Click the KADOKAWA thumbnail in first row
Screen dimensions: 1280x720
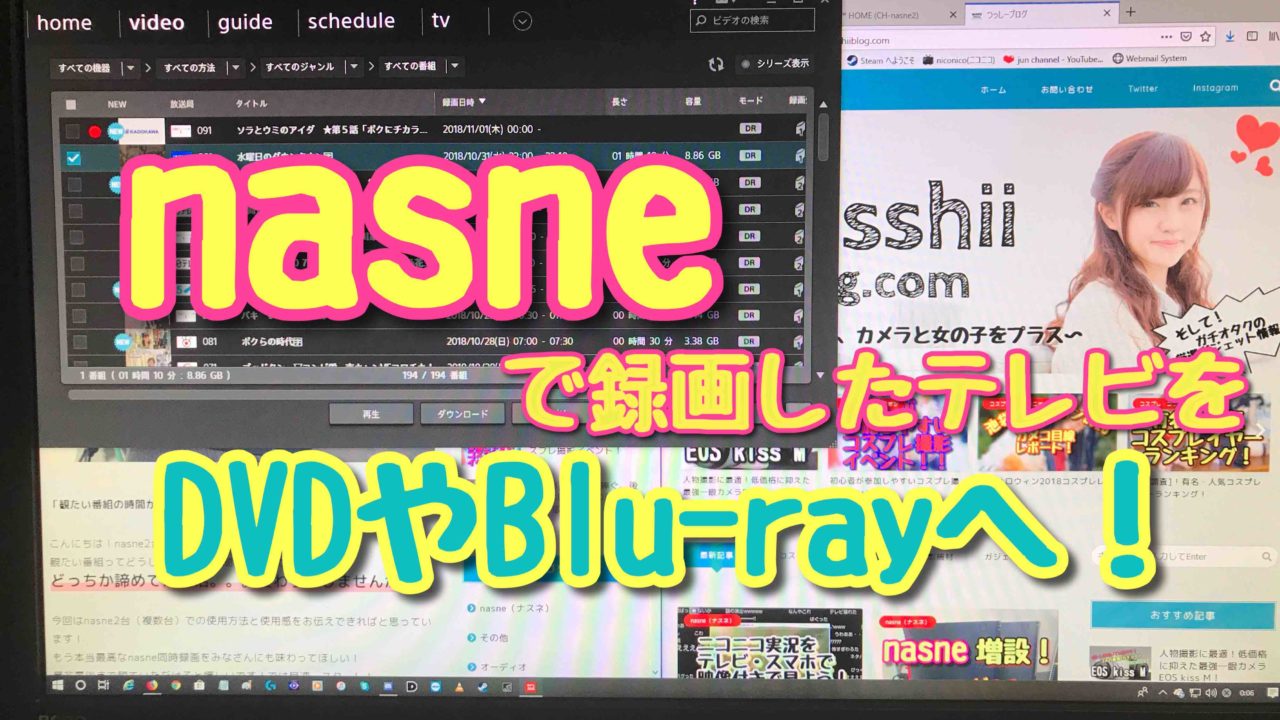141,131
